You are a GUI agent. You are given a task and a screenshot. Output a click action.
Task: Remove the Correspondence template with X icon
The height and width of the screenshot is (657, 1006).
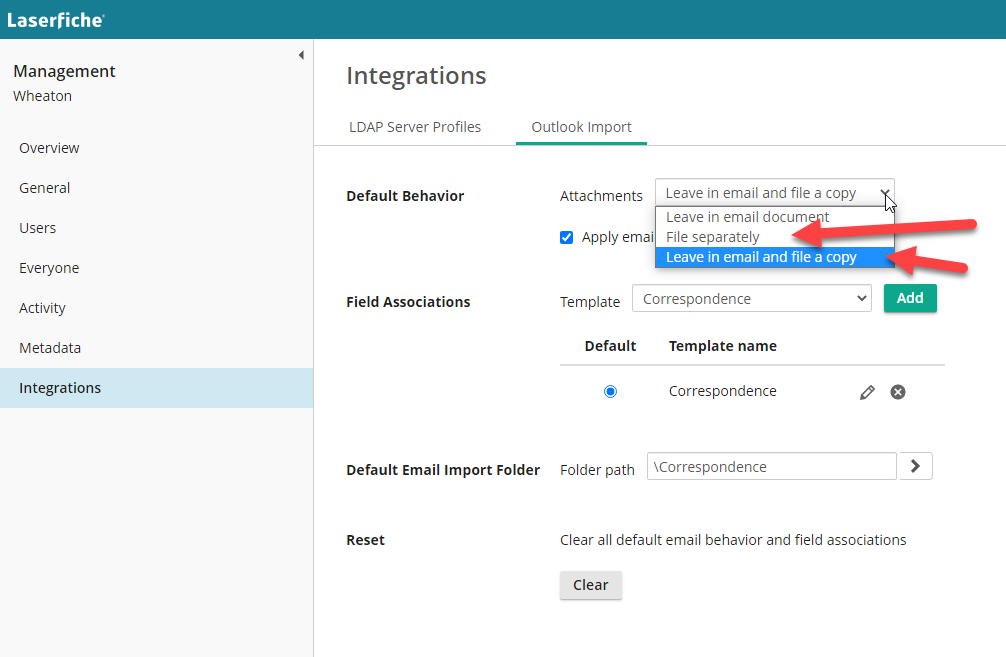point(898,392)
